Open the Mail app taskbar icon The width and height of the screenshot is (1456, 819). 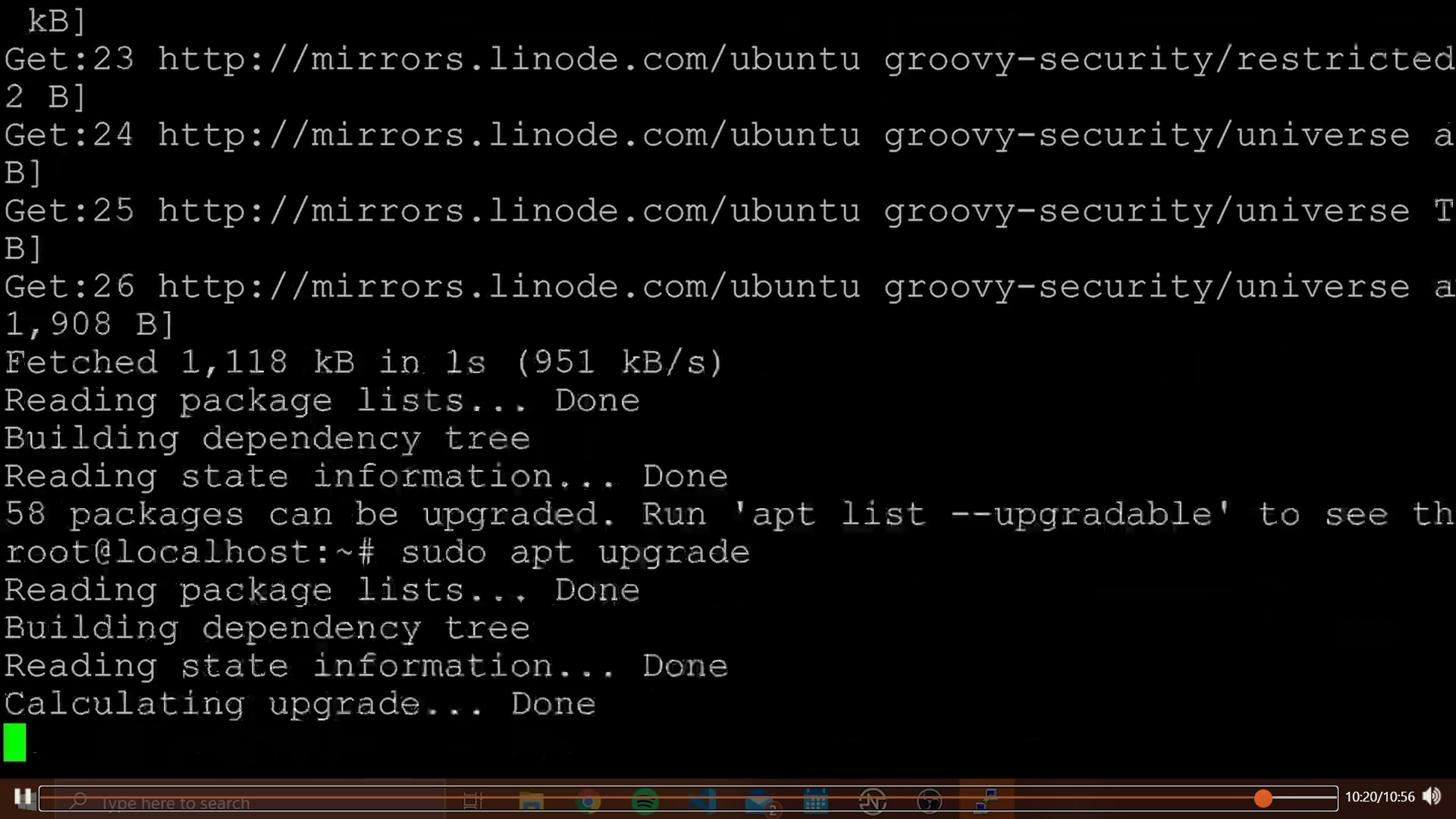point(759,801)
